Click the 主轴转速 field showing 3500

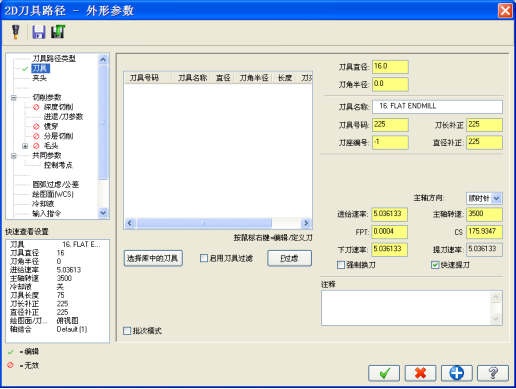[x=484, y=214]
